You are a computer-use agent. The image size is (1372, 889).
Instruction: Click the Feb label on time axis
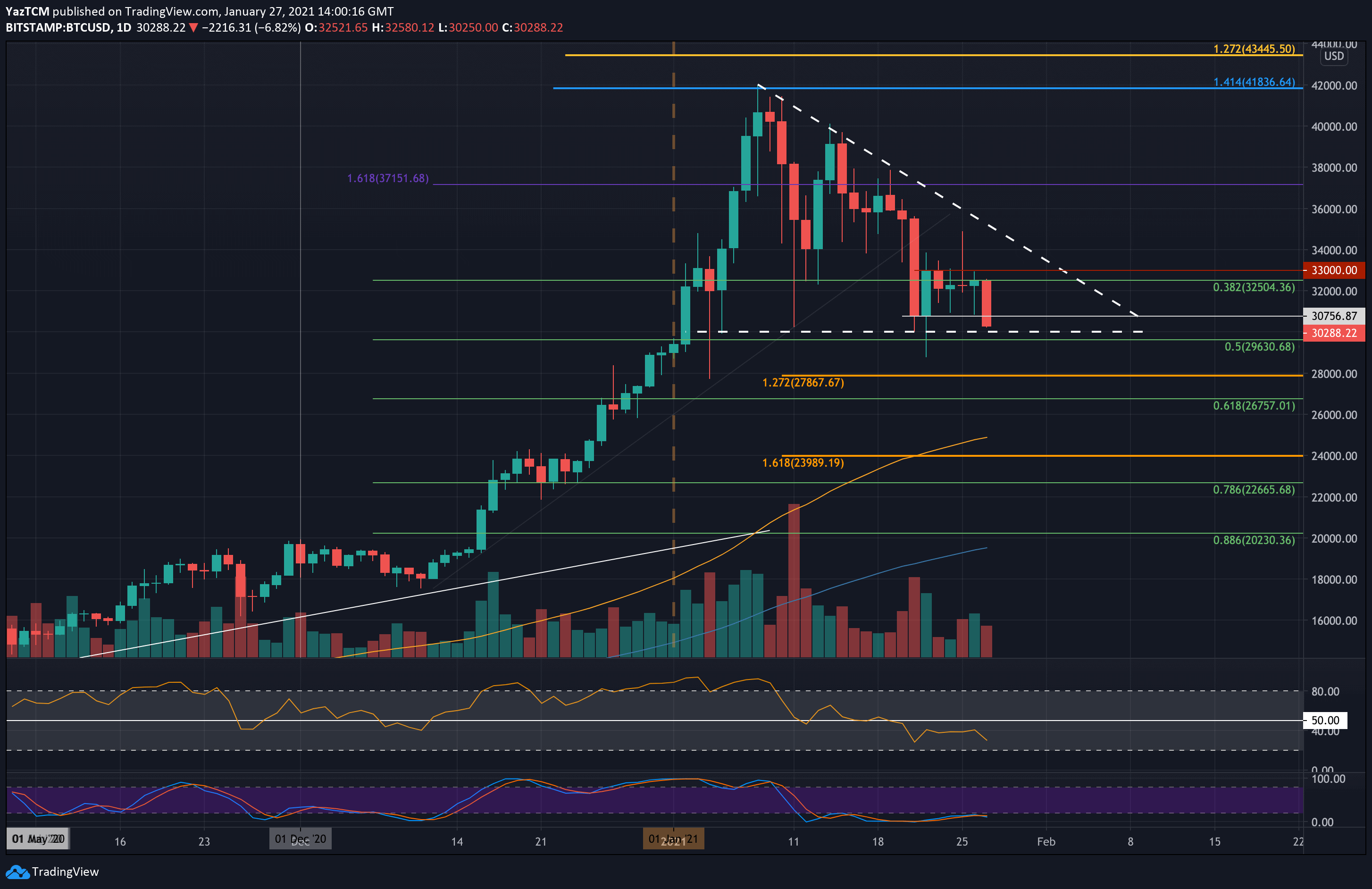pos(1046,842)
